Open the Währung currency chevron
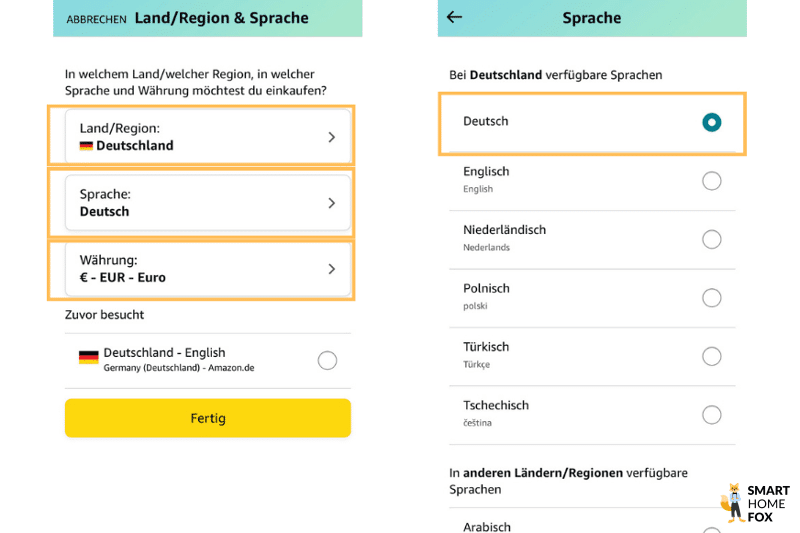800x533 pixels. (331, 269)
